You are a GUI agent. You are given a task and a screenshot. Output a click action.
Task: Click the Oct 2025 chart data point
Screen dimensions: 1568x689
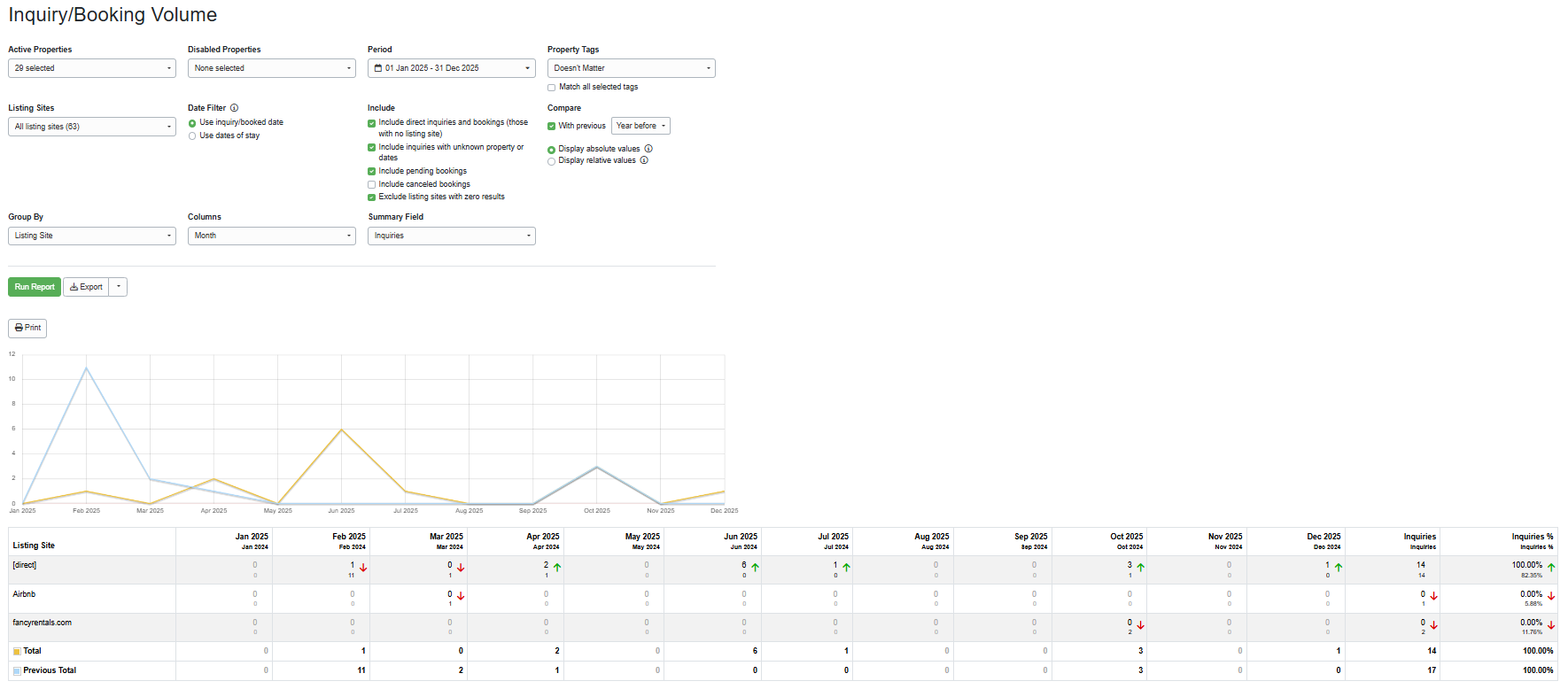(597, 467)
